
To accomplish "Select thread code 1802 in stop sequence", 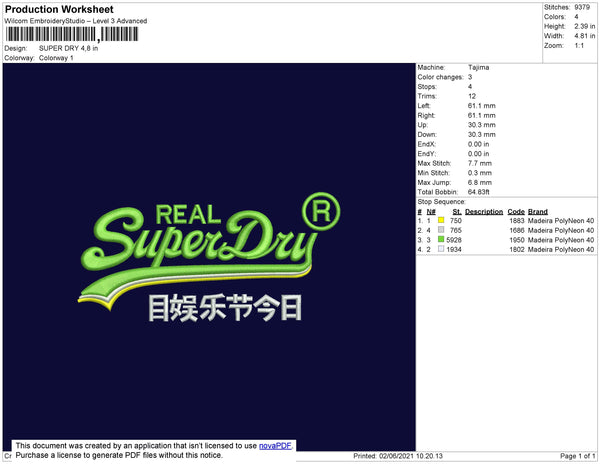I will click(x=517, y=249).
